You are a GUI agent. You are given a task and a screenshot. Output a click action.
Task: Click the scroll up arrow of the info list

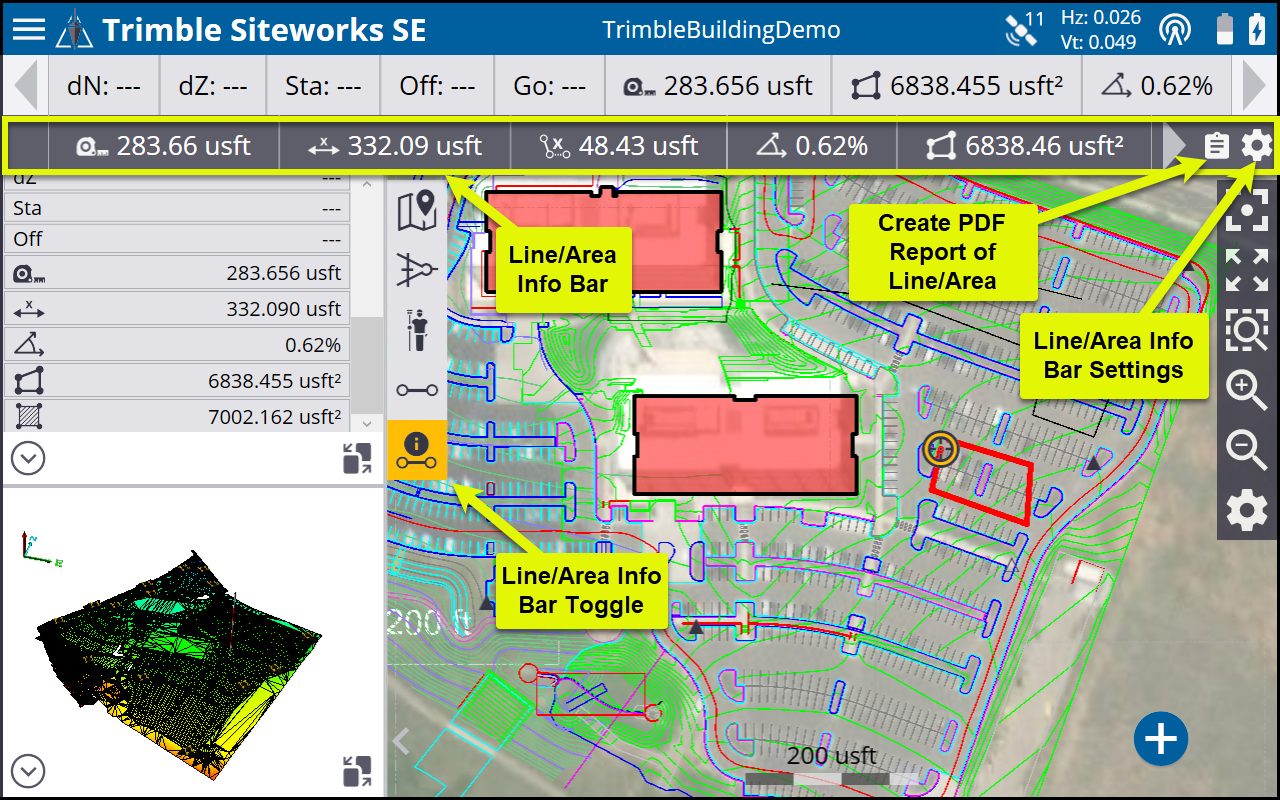(367, 183)
